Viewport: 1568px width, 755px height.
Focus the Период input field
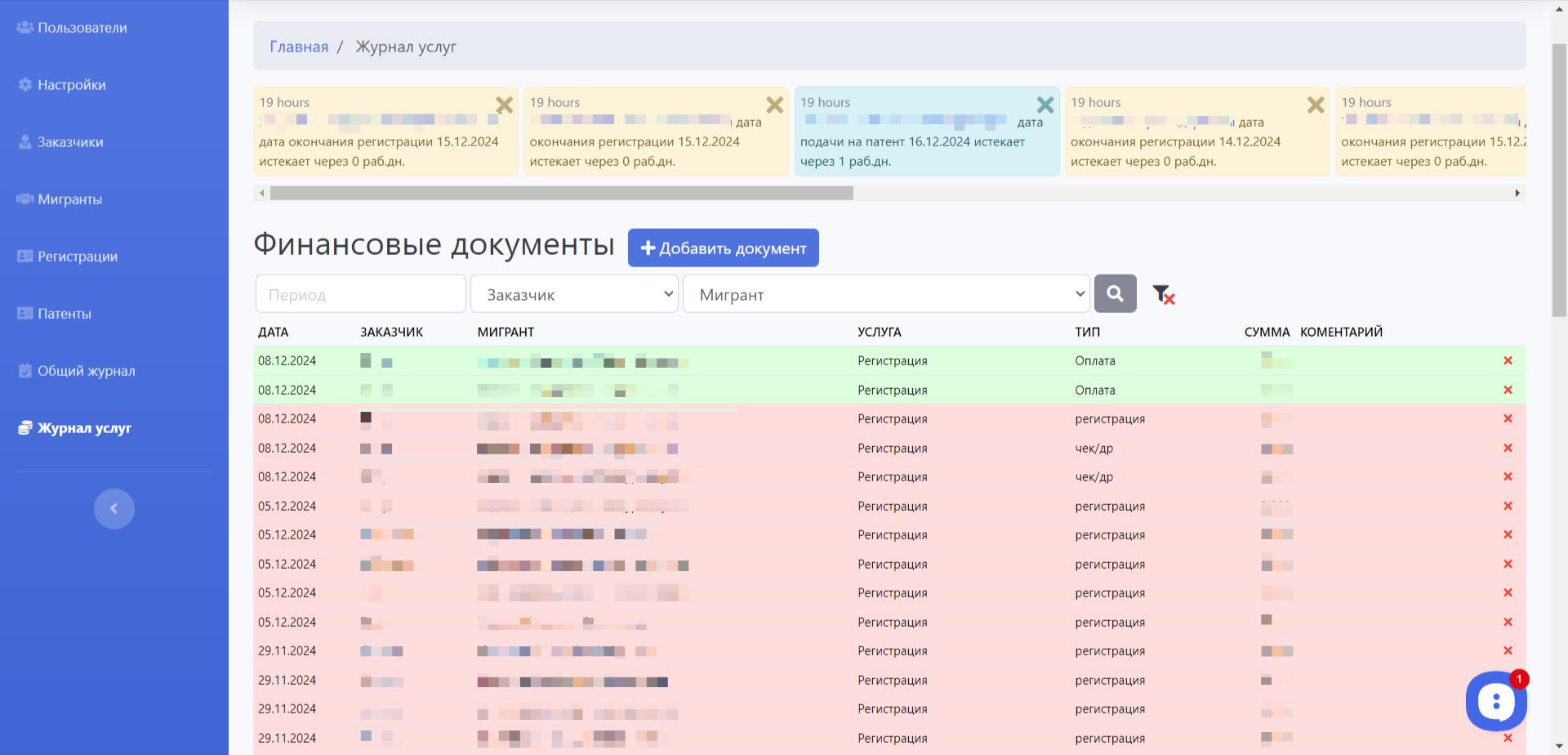(x=361, y=294)
